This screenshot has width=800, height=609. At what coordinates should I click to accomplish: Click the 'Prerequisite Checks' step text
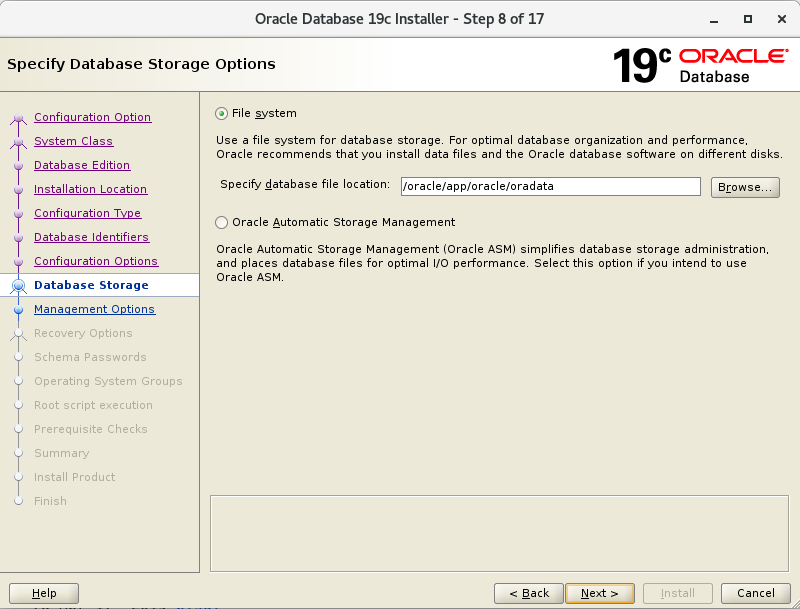(91, 429)
